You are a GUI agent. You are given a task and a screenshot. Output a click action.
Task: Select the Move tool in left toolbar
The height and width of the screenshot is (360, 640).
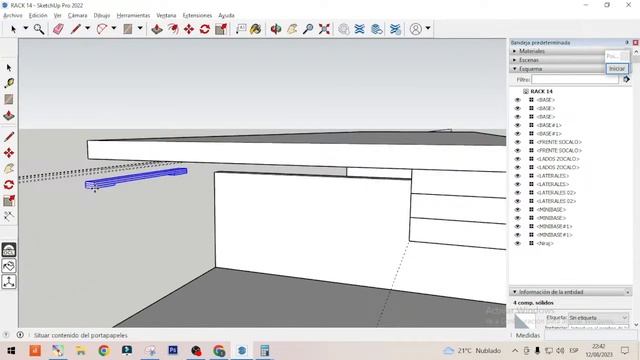click(9, 153)
